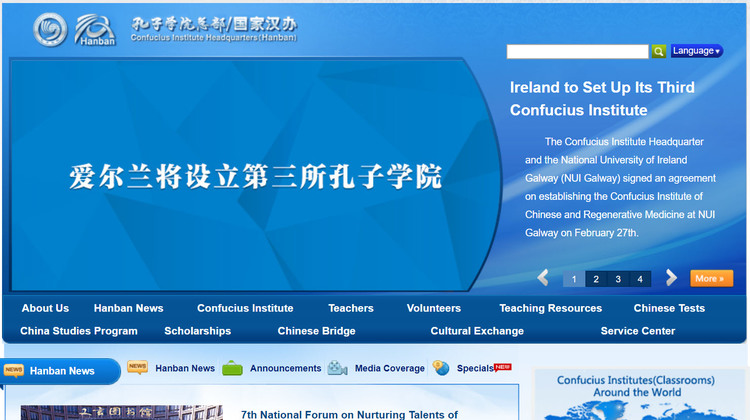Open 7th National Forum article link
This screenshot has height=420, width=750.
point(349,414)
